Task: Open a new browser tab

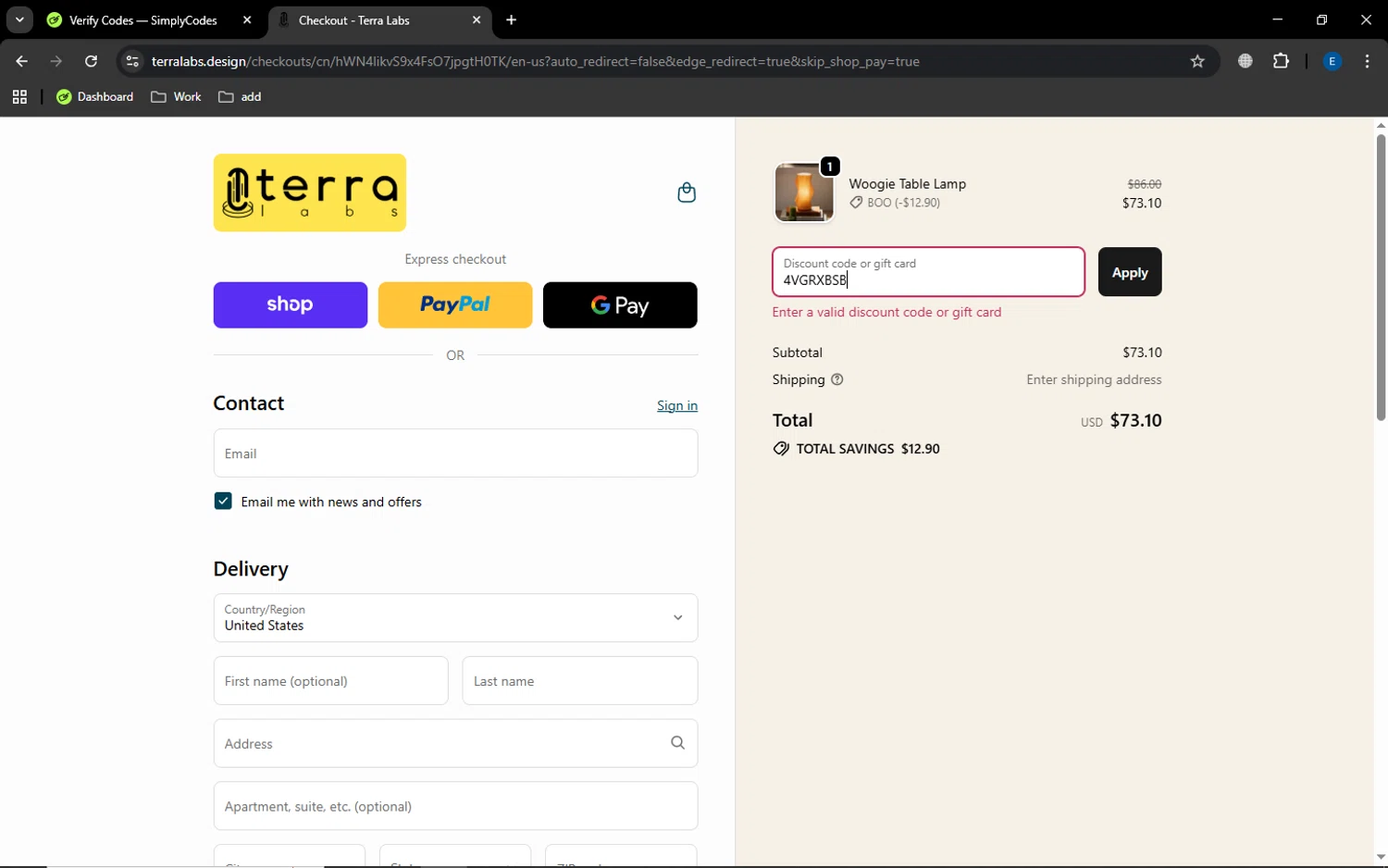Action: click(x=512, y=19)
